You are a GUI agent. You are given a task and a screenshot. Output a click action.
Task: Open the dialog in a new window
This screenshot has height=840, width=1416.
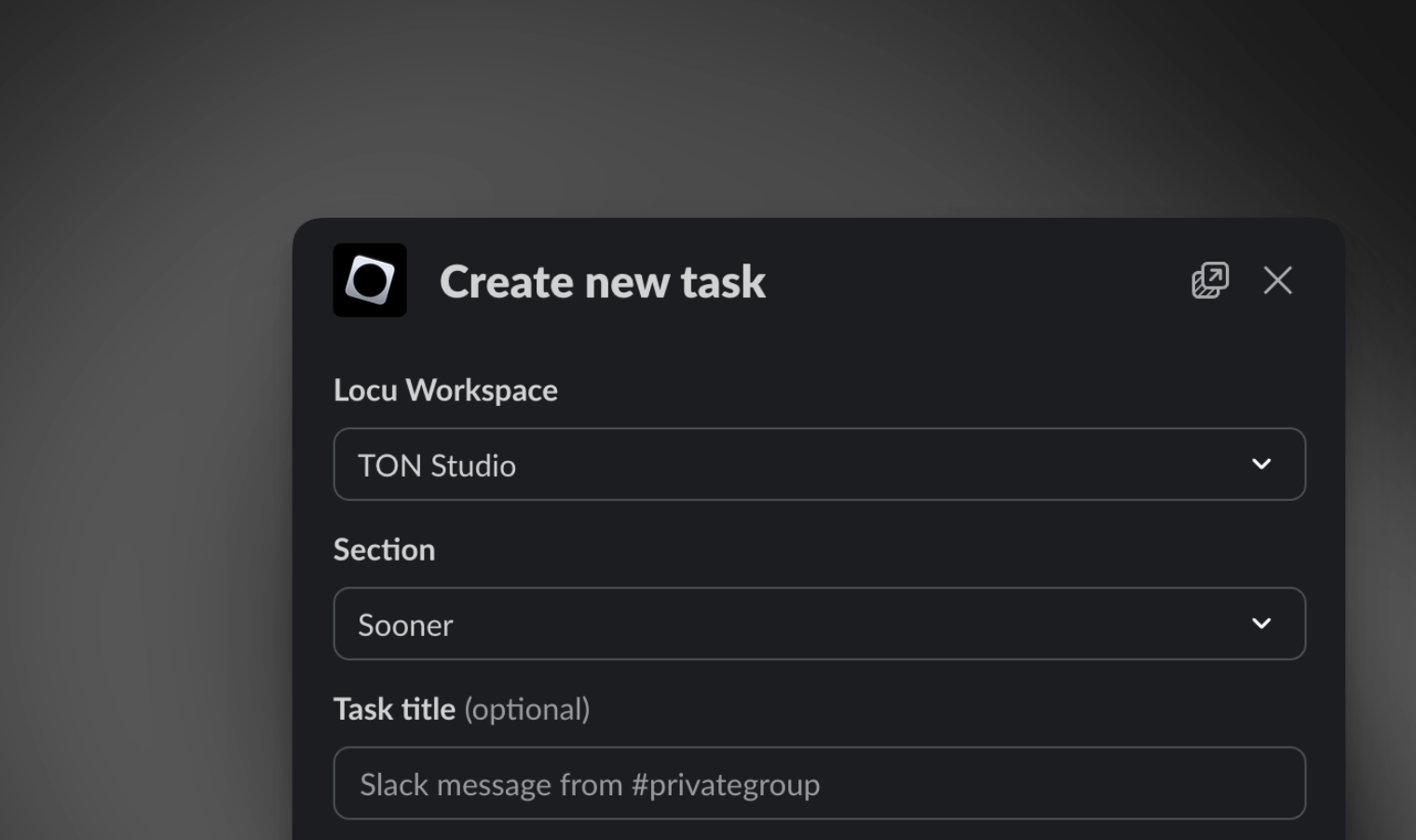point(1210,280)
